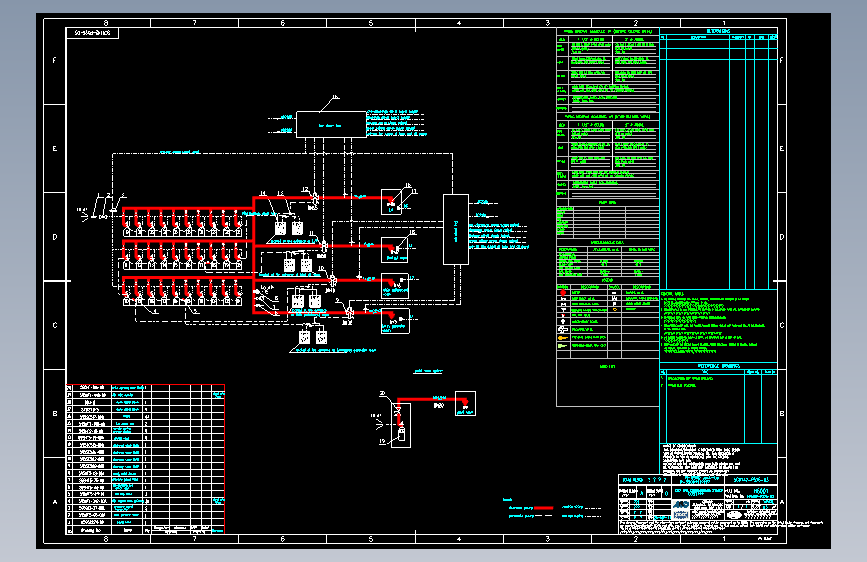
Task: Select the discharge box on the uppermost red pipe
Action: pyautogui.click(x=391, y=202)
